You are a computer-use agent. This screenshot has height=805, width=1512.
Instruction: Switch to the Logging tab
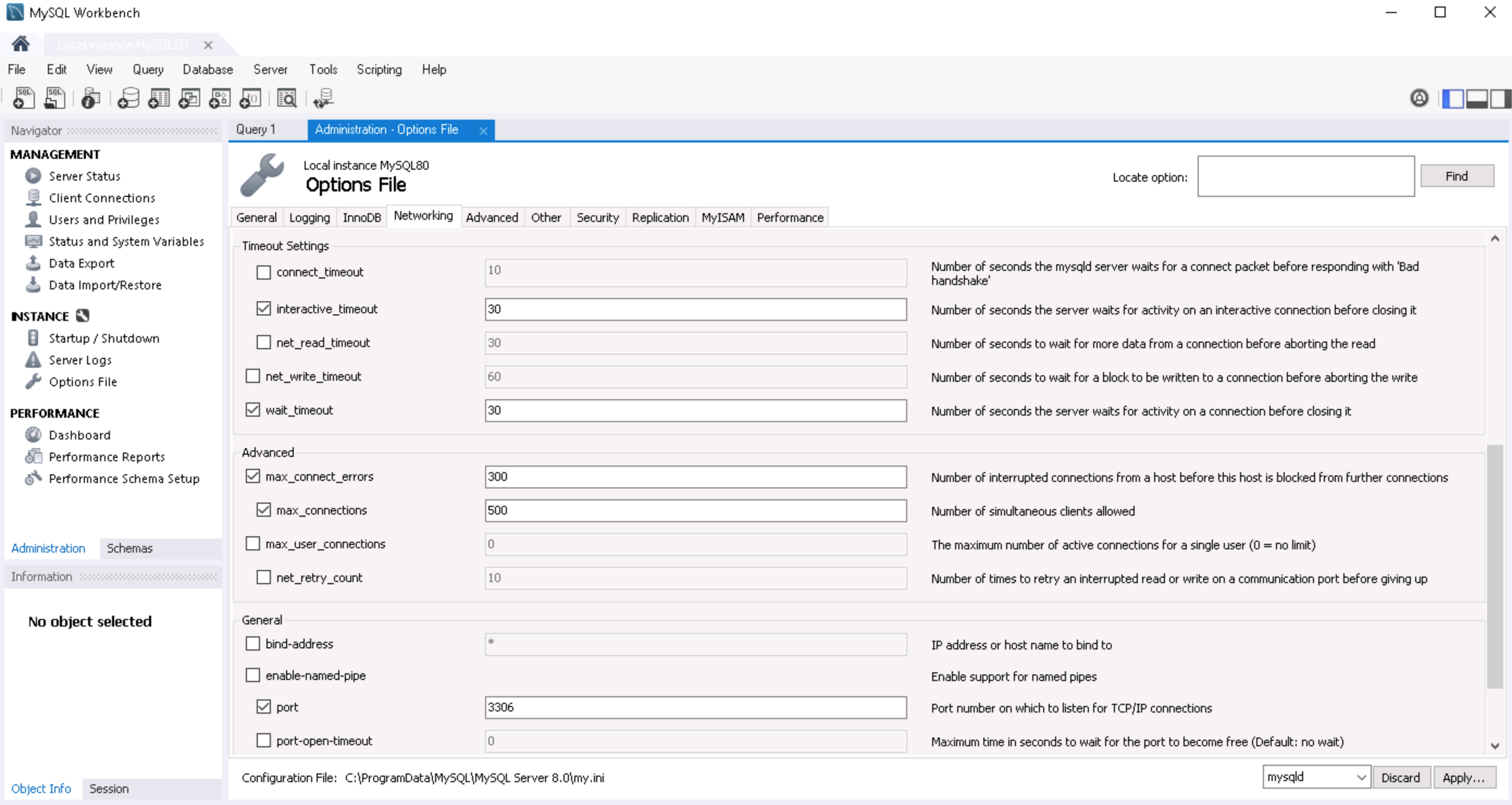309,217
